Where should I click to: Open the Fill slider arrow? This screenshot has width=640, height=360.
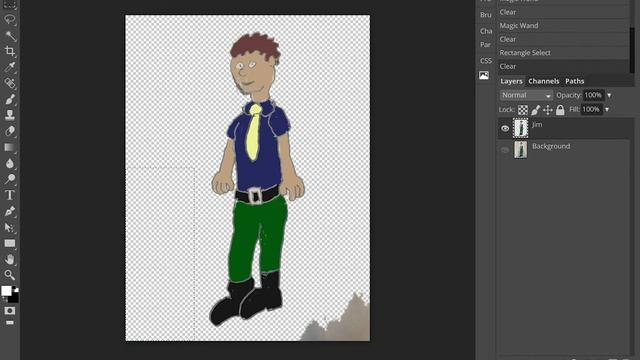point(607,109)
